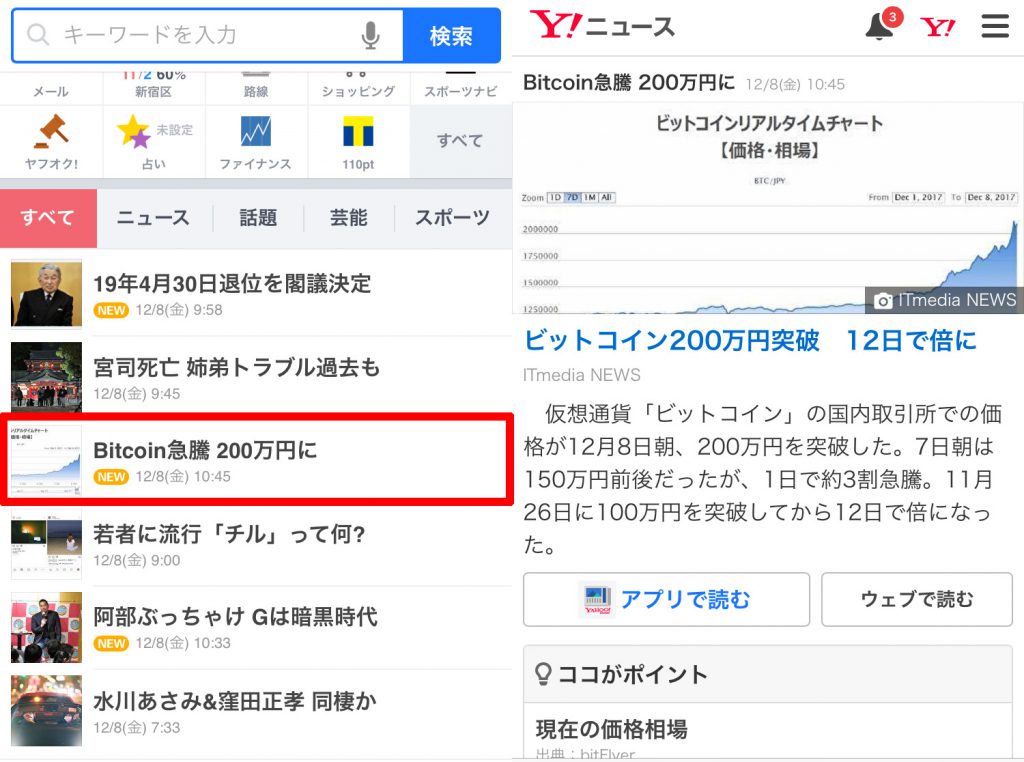Open notifications bell with 3 badge

pos(882,25)
